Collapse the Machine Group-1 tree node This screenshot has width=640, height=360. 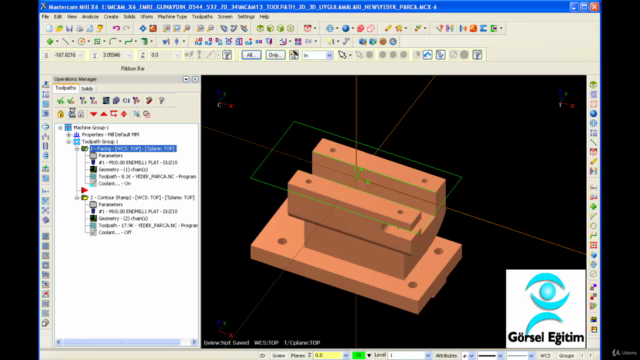pyautogui.click(x=60, y=127)
